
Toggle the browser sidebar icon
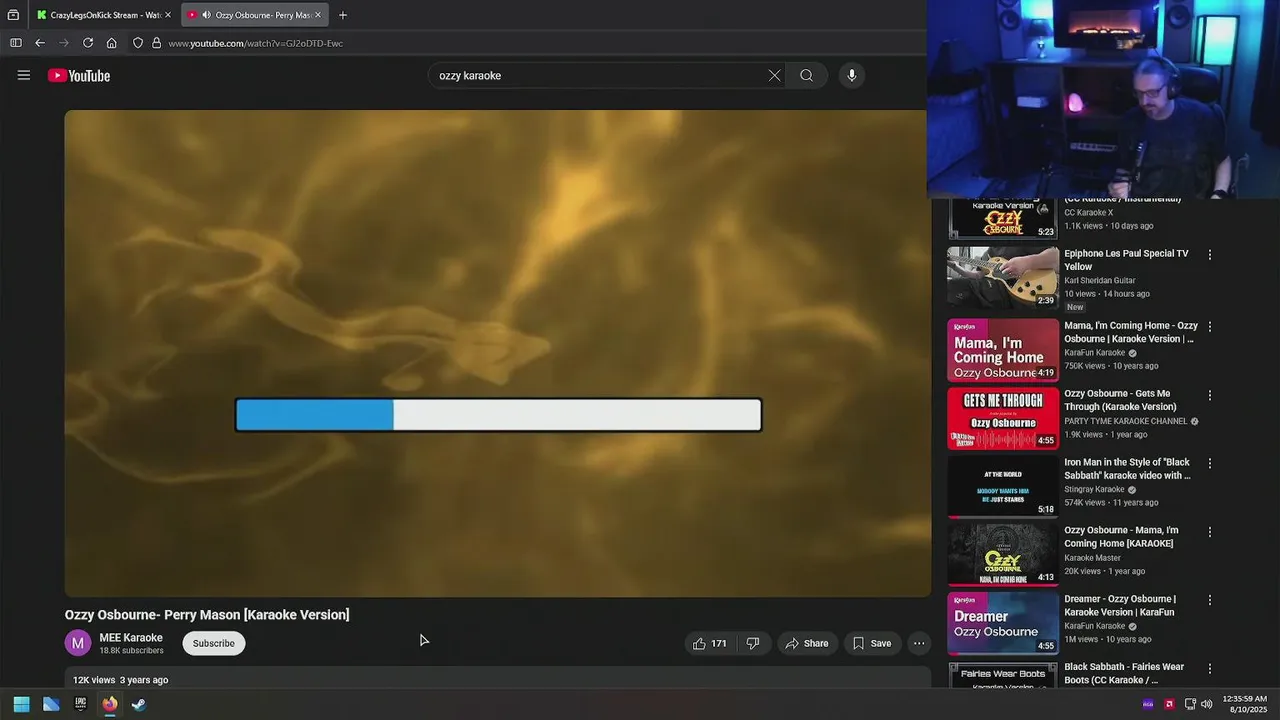(16, 43)
